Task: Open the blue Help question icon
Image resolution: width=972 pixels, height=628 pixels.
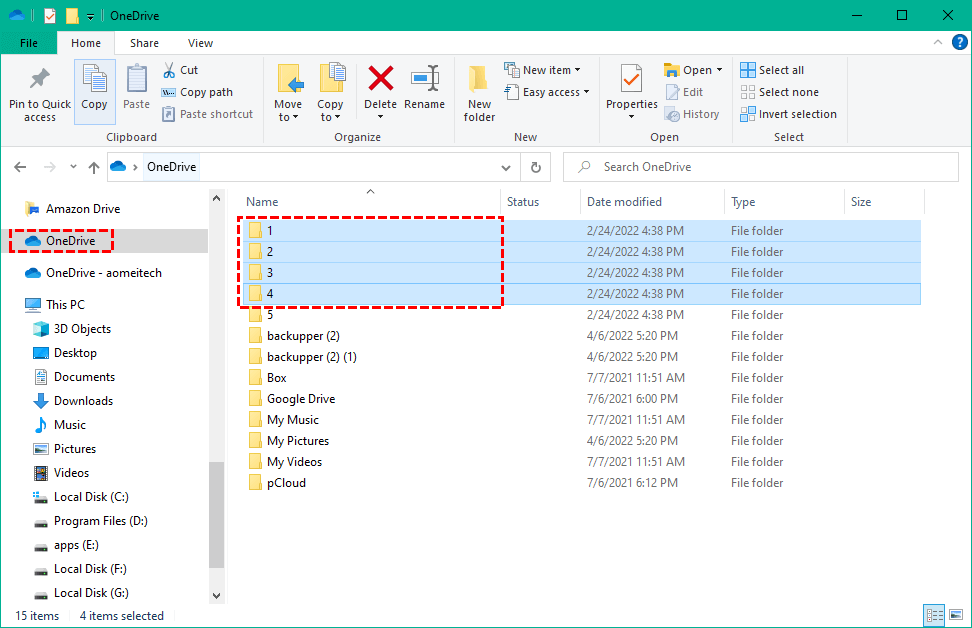Action: (x=959, y=42)
